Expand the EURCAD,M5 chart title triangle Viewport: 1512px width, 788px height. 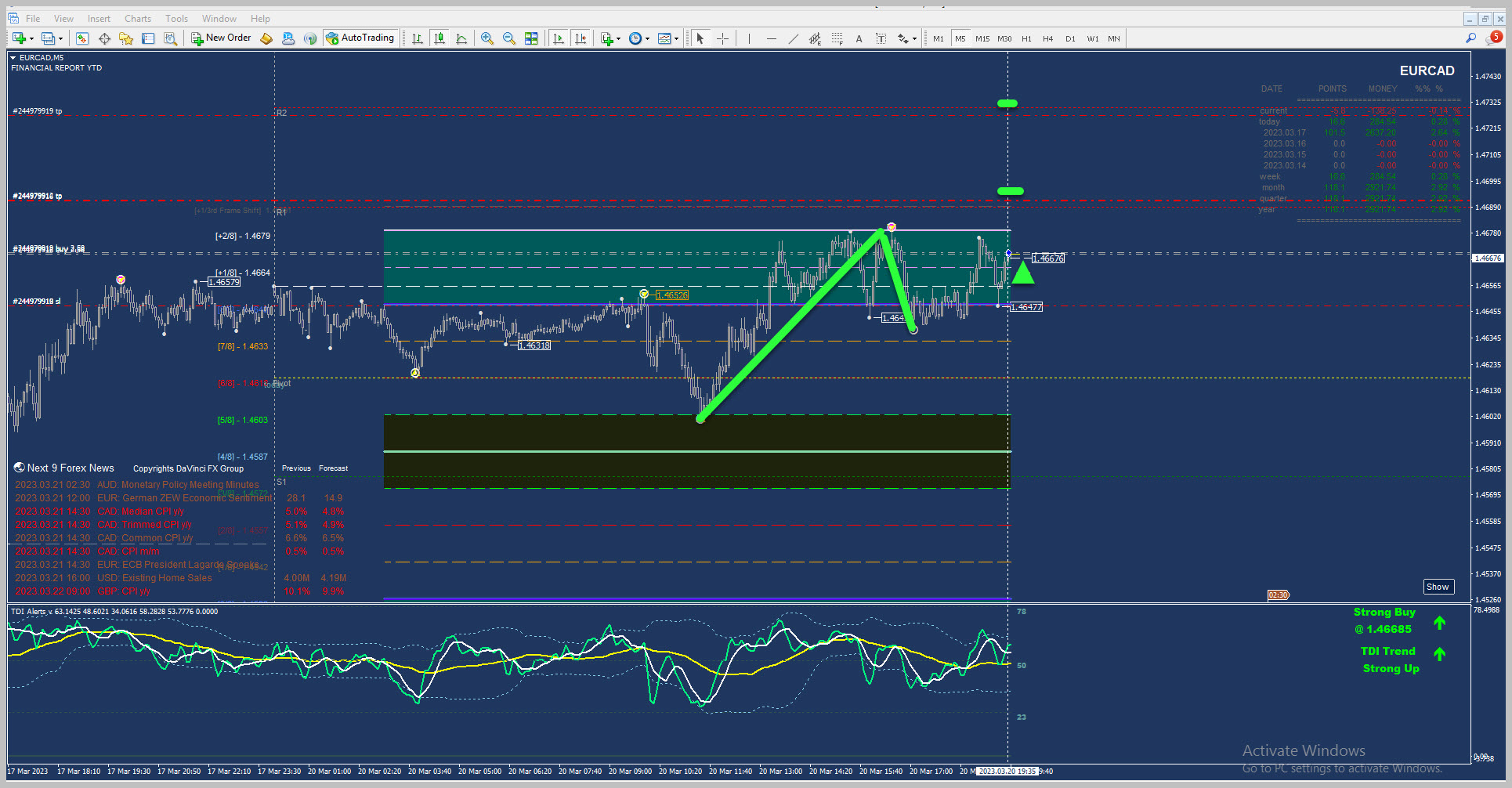pos(13,58)
